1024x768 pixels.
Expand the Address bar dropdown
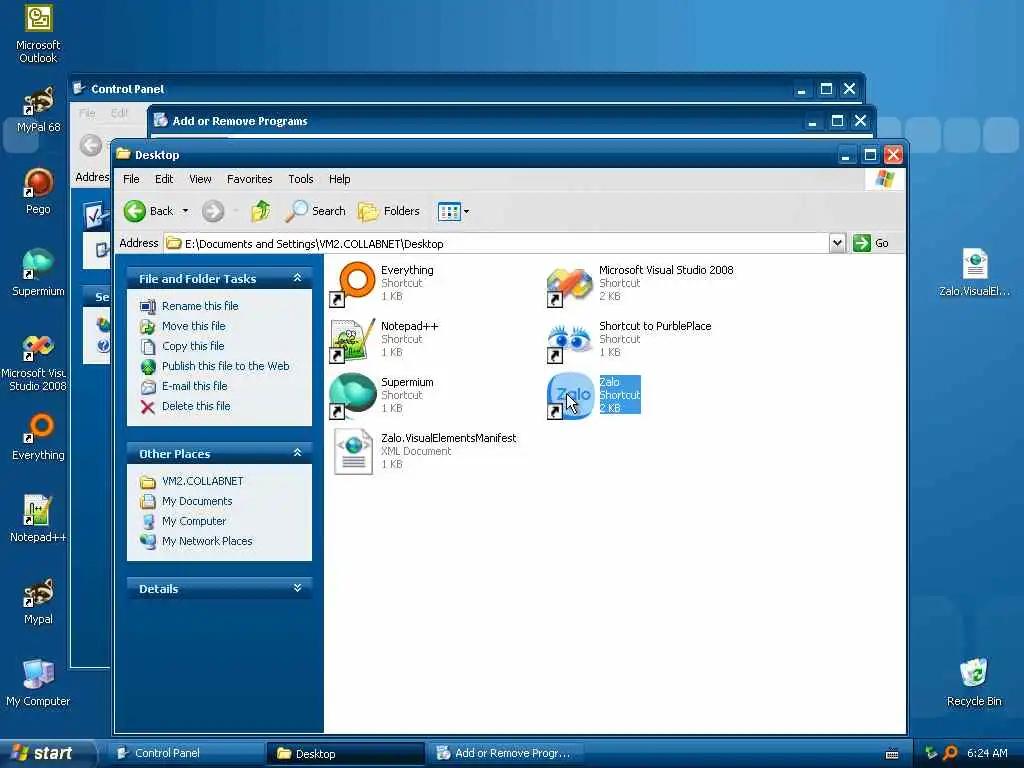(837, 244)
